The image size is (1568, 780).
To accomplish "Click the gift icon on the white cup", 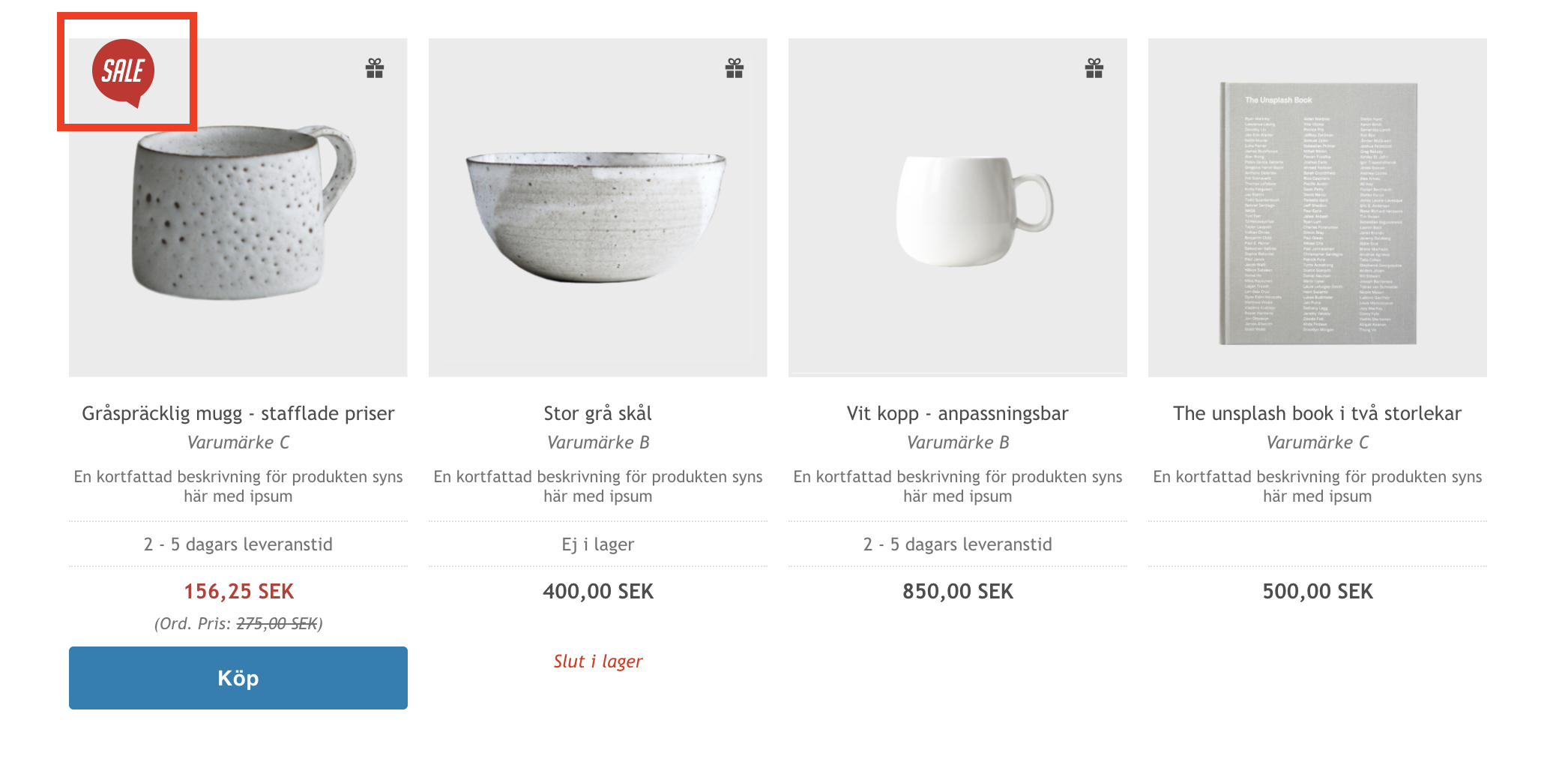I will point(1094,68).
